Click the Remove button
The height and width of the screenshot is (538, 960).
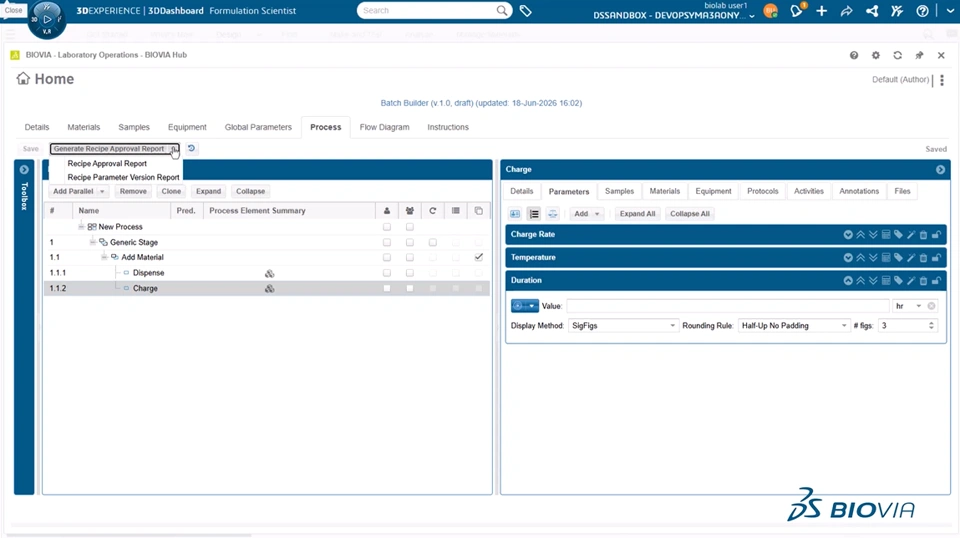click(x=133, y=192)
